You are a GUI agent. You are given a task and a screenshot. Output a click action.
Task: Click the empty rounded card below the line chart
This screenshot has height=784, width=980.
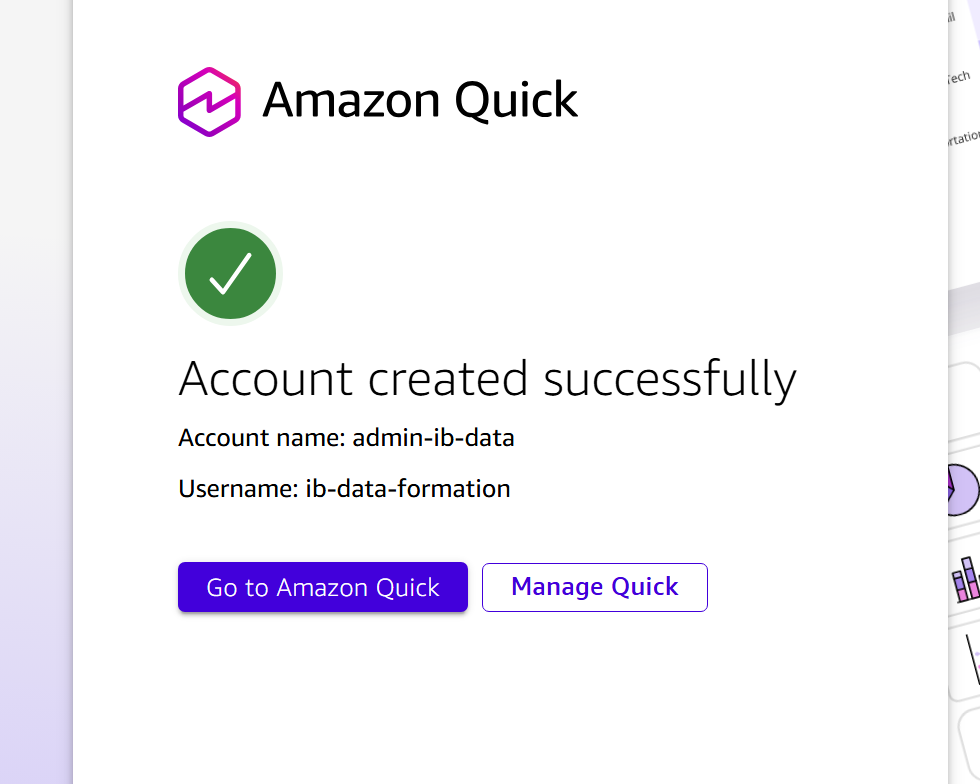pos(969,747)
